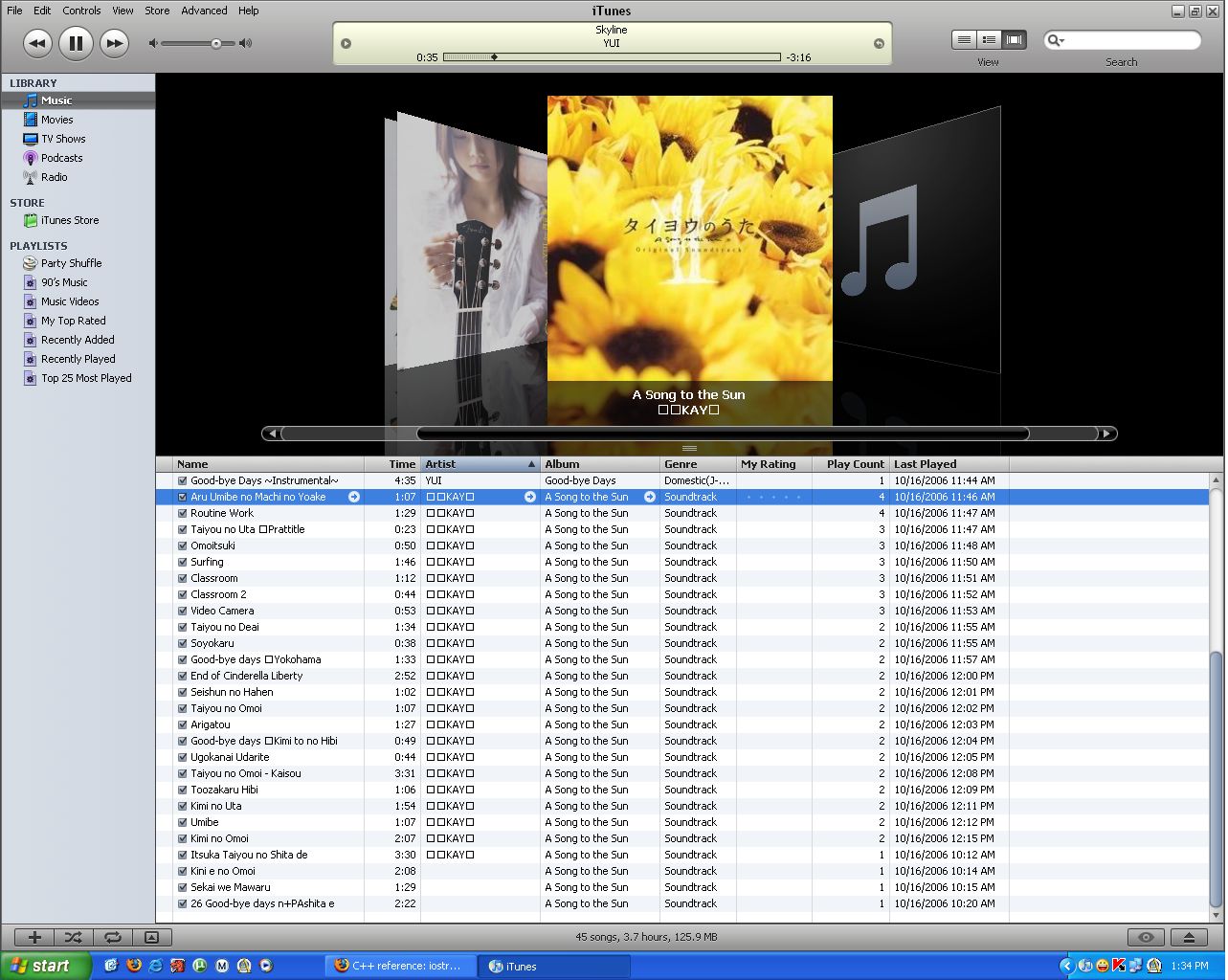This screenshot has height=980, width=1228.
Task: Select the blank music note album cover
Action: [916, 239]
